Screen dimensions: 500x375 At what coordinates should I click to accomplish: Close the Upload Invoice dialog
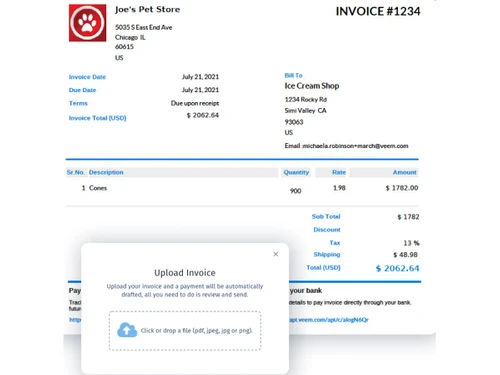(276, 254)
